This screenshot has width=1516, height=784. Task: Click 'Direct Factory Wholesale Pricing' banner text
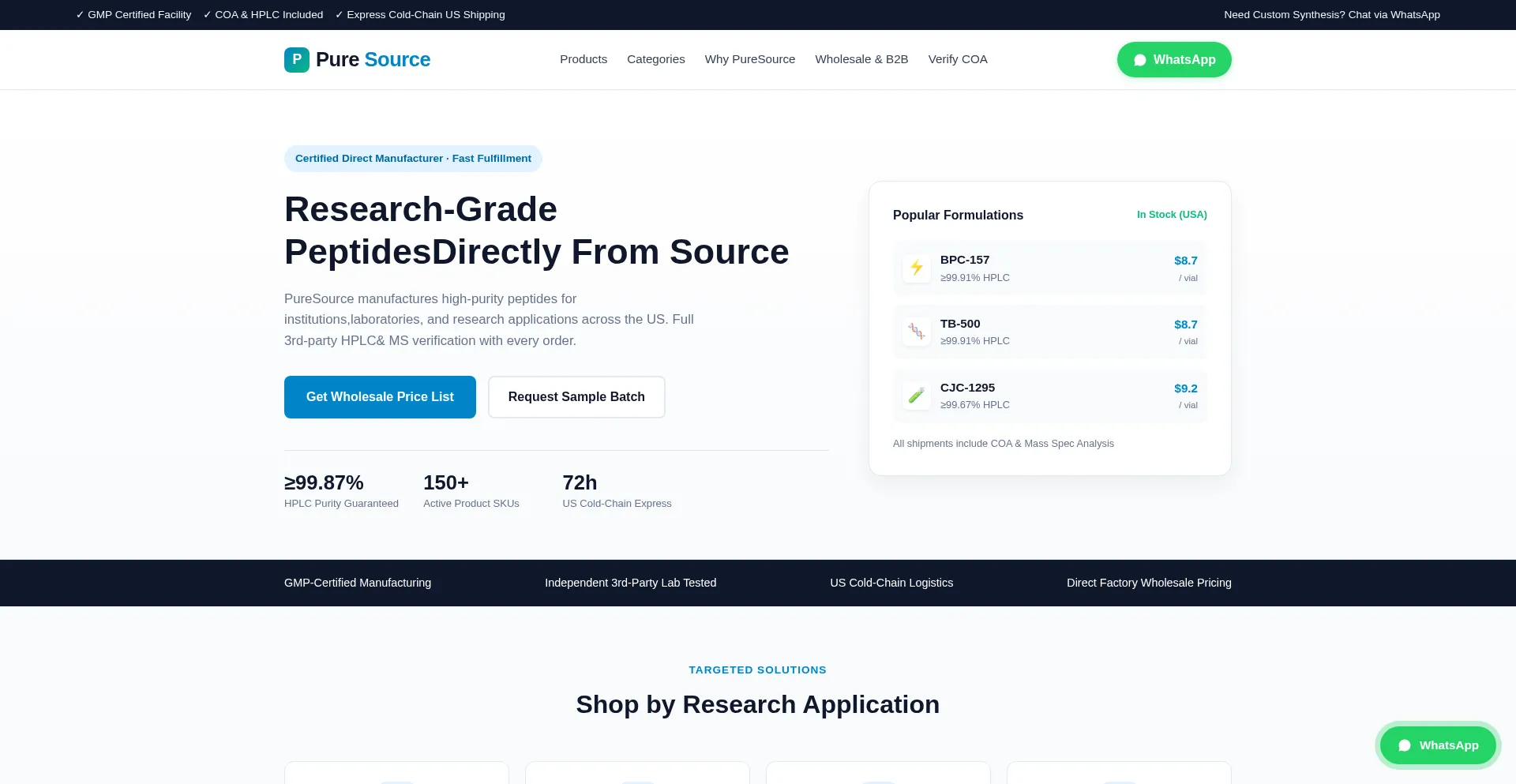1149,583
